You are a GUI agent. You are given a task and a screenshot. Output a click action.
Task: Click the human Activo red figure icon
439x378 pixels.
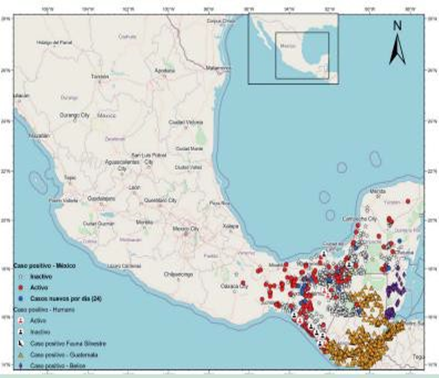pos(21,321)
